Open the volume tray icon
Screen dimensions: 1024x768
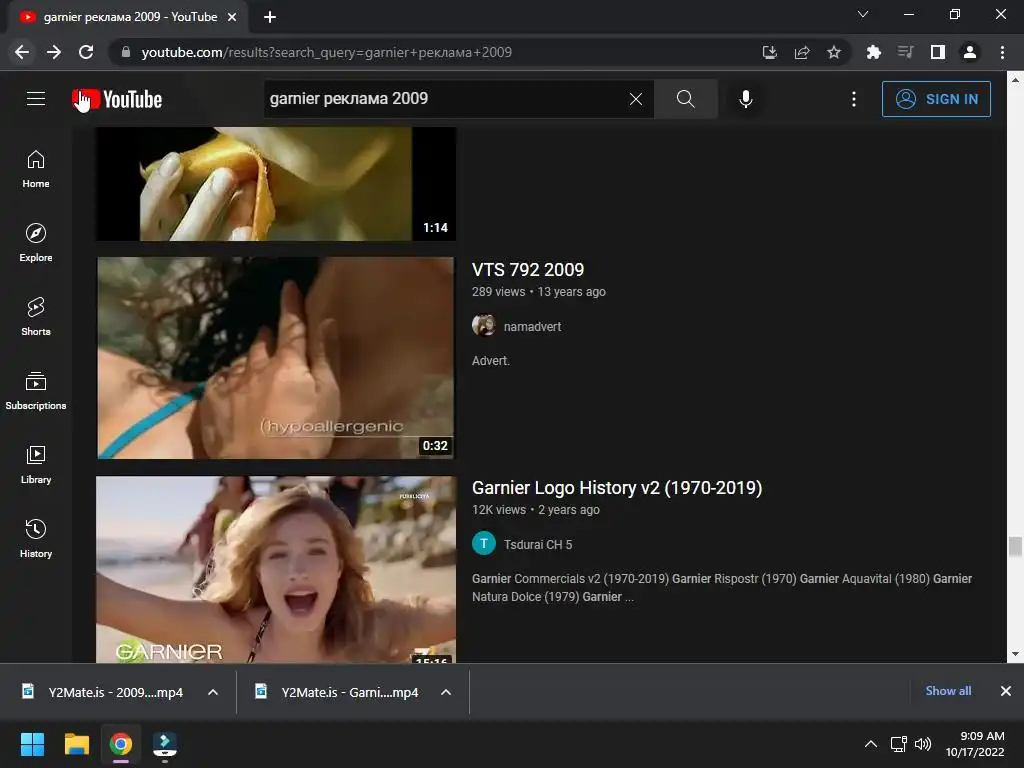[923, 744]
